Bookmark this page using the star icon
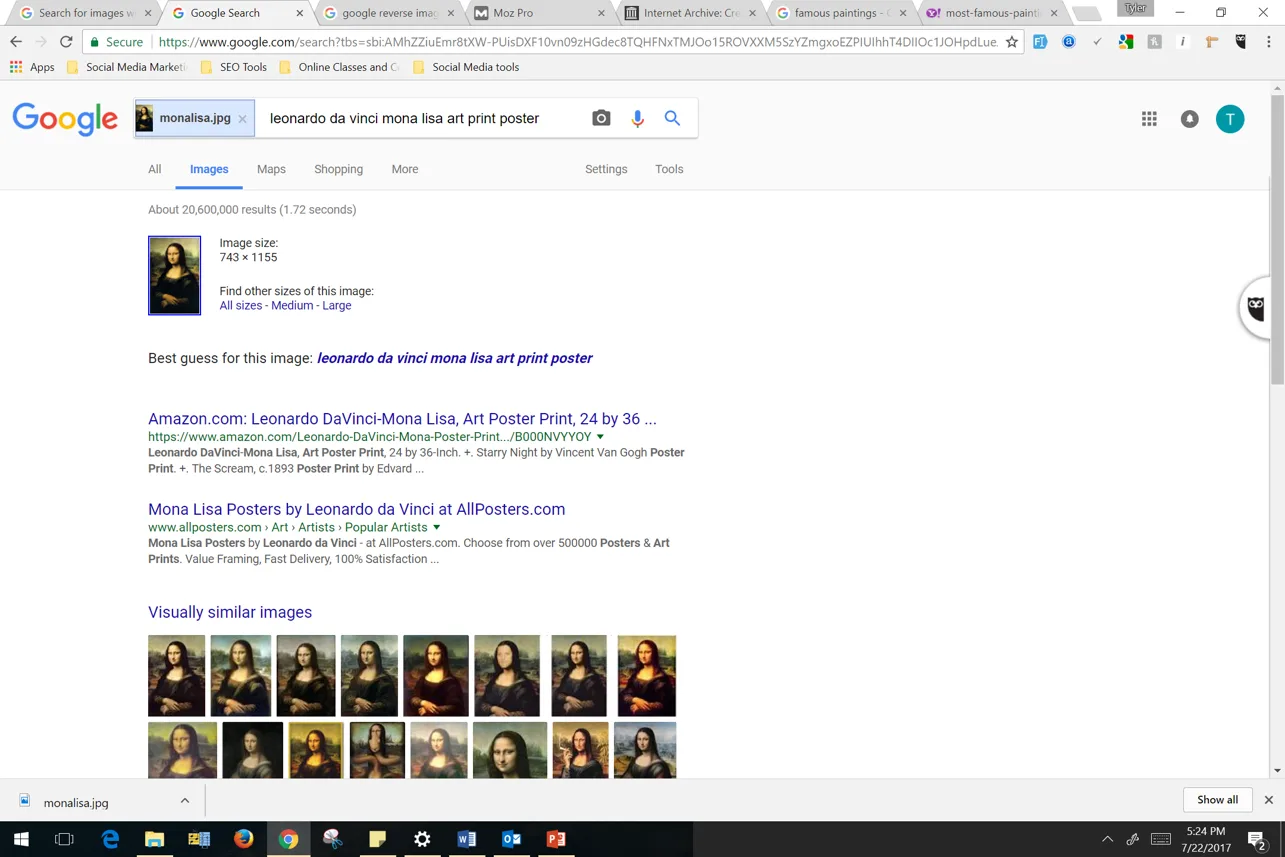Viewport: 1285px width, 857px height. coord(1013,42)
